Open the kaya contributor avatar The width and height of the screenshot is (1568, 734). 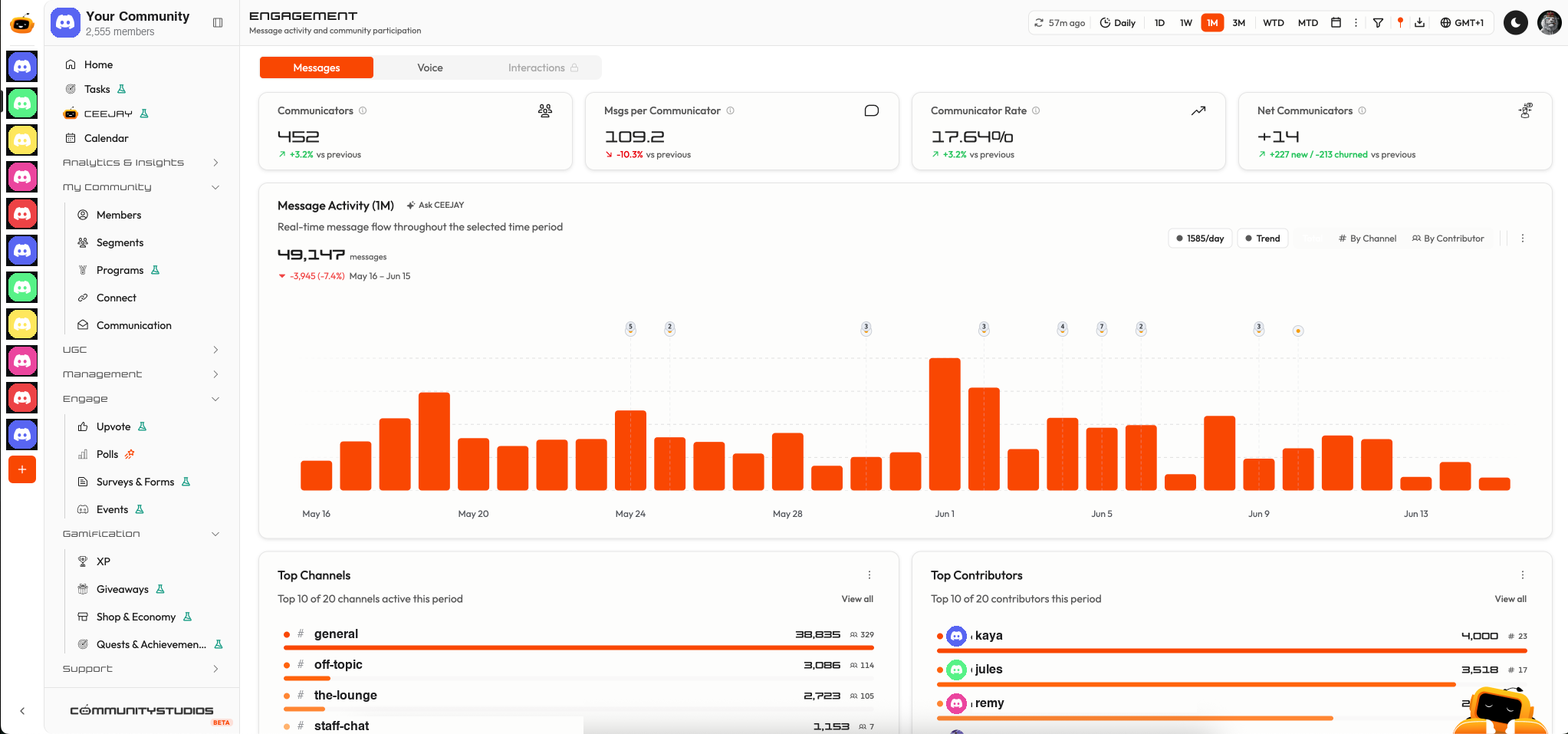pyautogui.click(x=956, y=636)
